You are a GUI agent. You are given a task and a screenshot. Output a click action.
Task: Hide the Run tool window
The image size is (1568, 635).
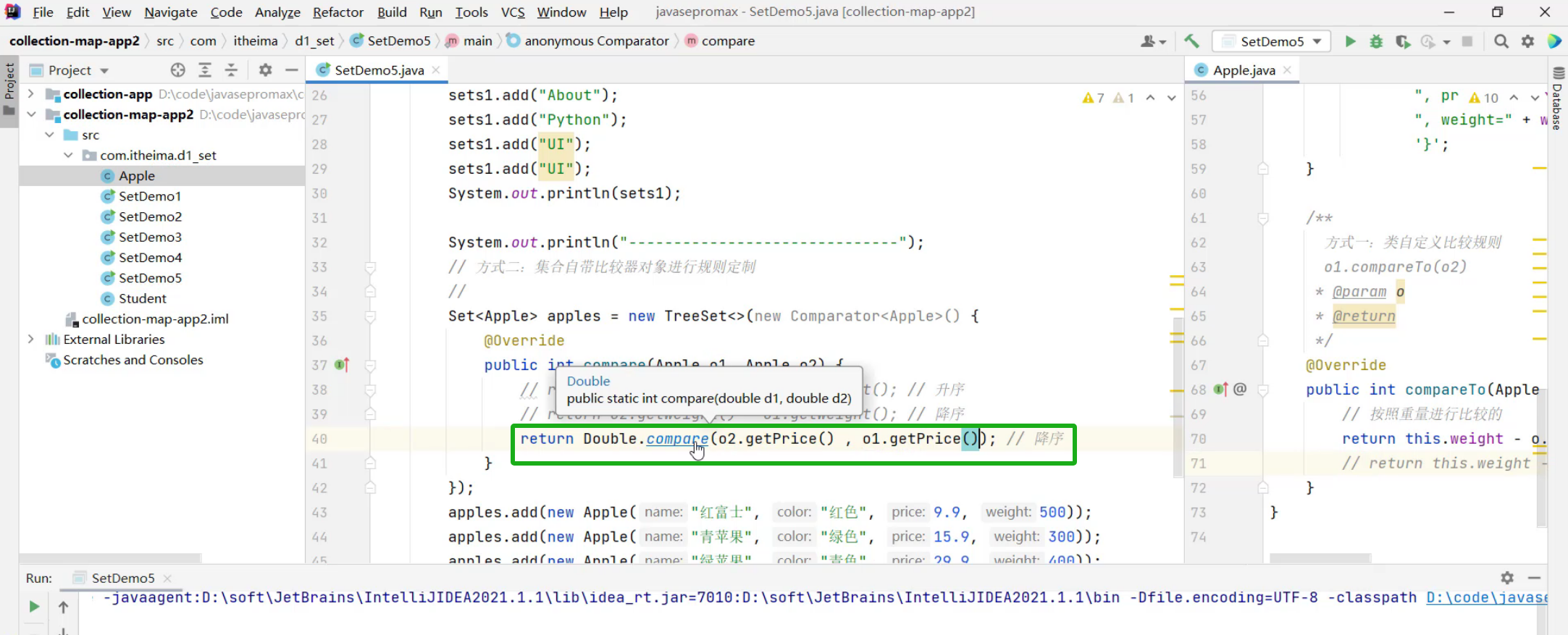click(1534, 578)
